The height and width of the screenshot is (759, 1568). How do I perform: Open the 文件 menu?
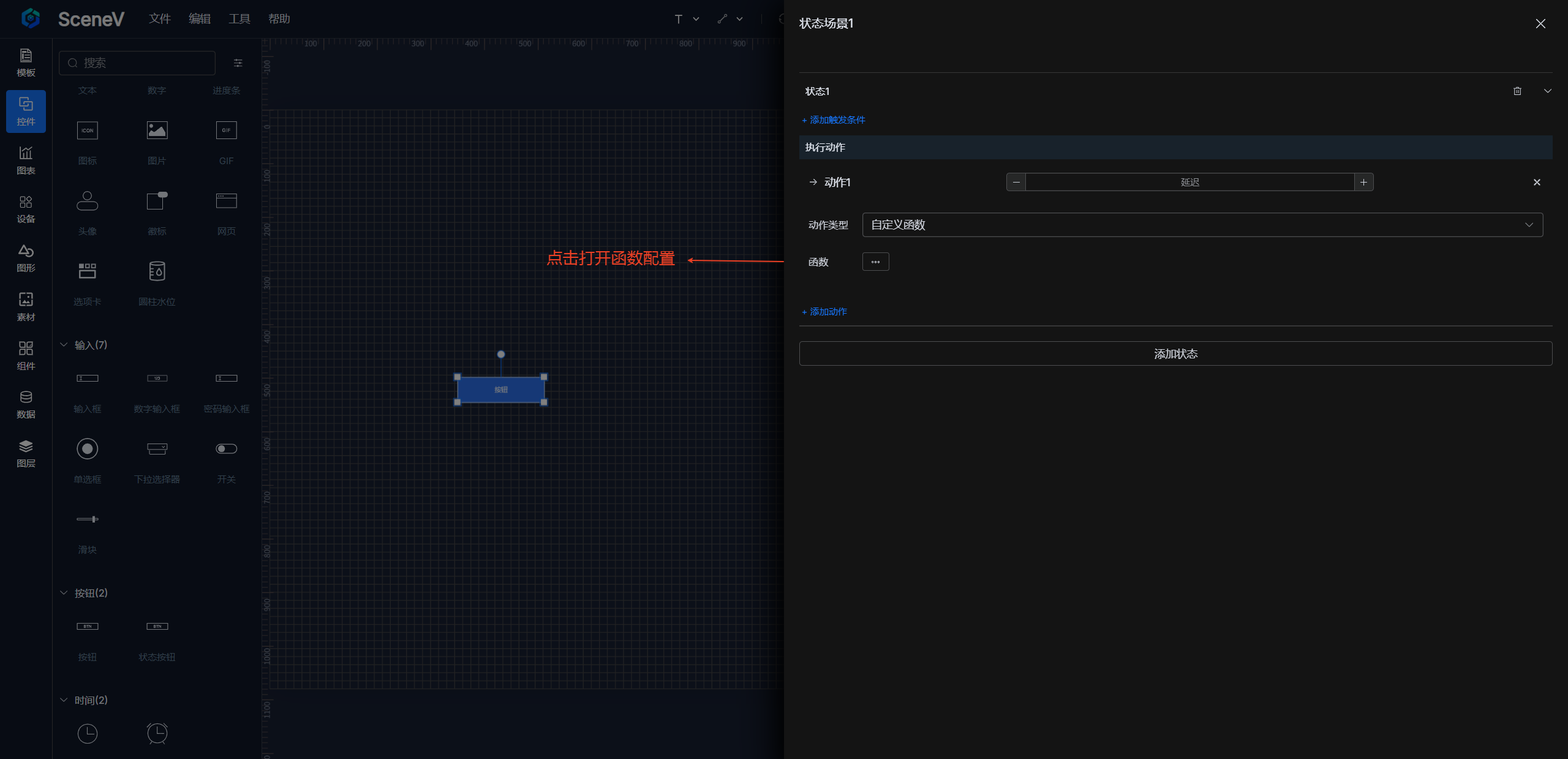point(159,19)
